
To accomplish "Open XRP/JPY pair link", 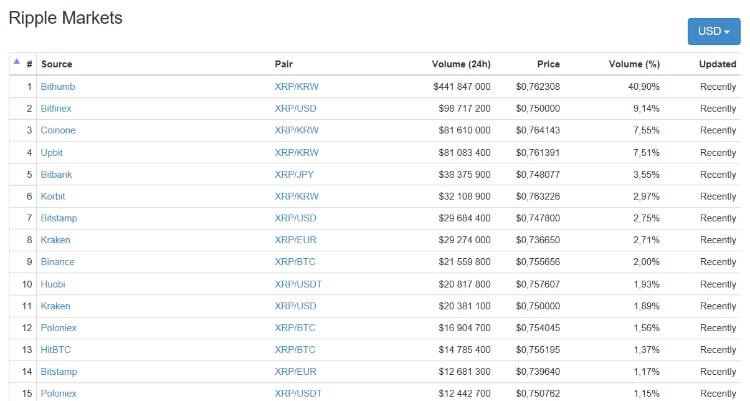I will (x=293, y=174).
